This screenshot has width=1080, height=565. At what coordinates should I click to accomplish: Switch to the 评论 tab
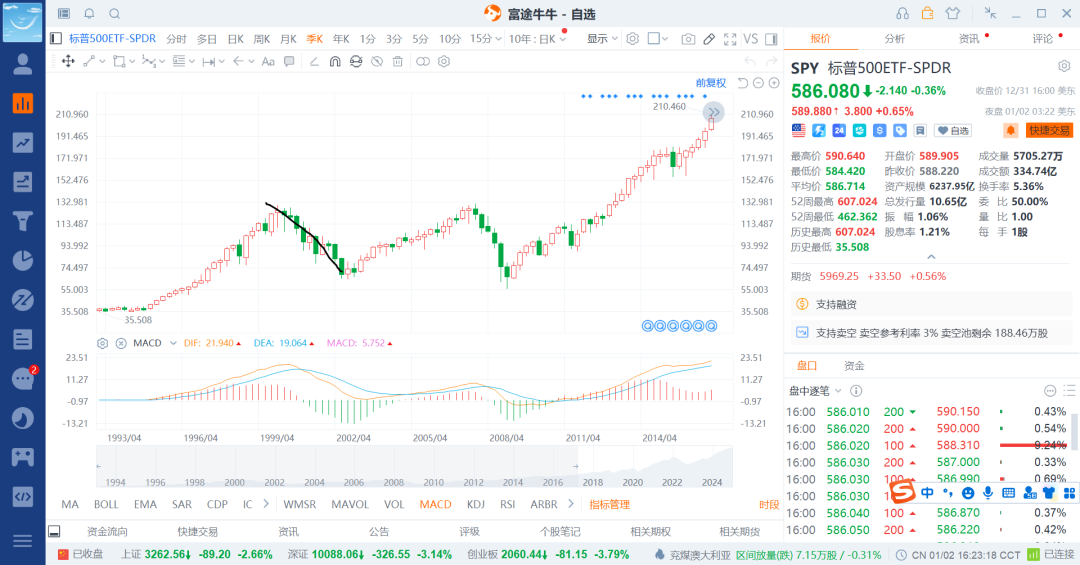[1042, 39]
